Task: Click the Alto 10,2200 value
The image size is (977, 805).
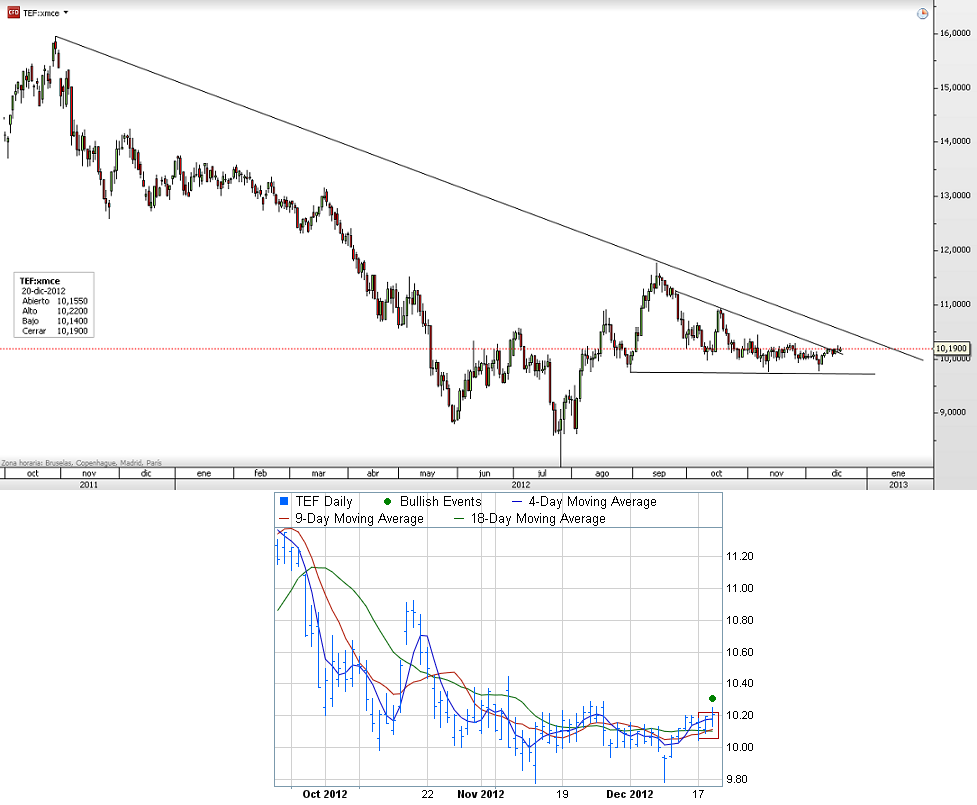Action: [x=72, y=311]
